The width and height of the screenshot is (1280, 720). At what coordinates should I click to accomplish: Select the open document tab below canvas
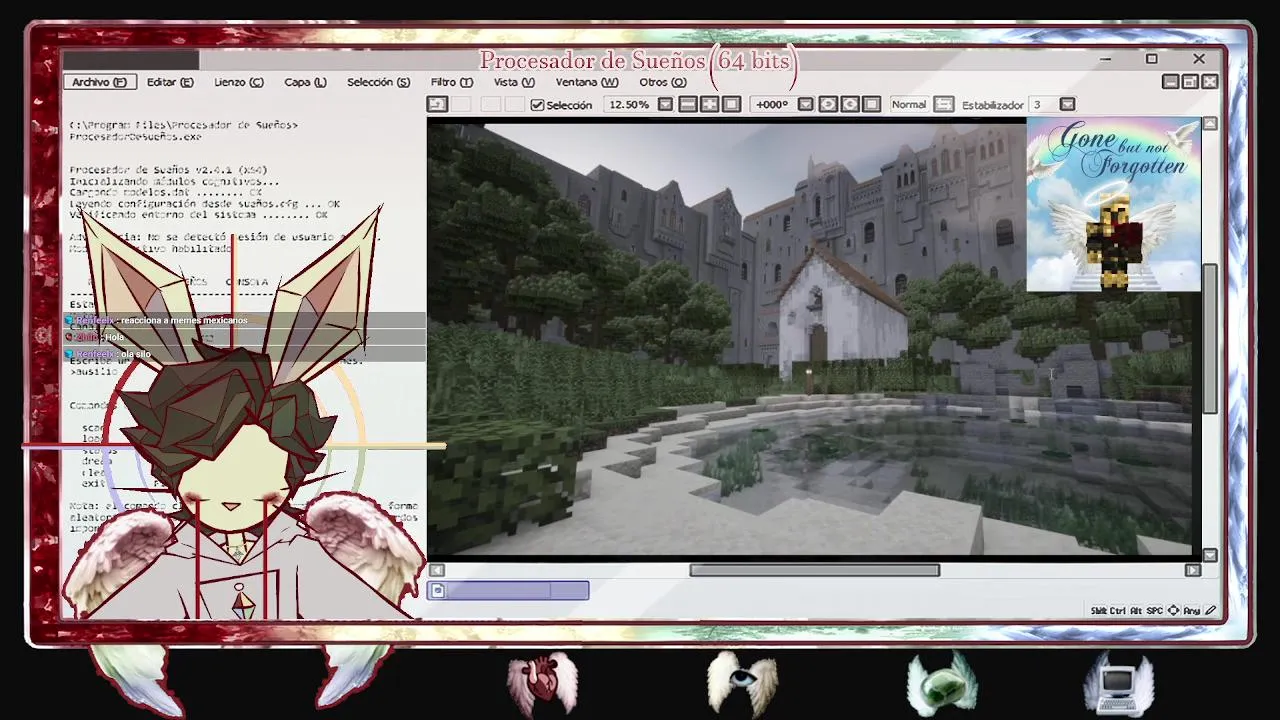pyautogui.click(x=508, y=591)
